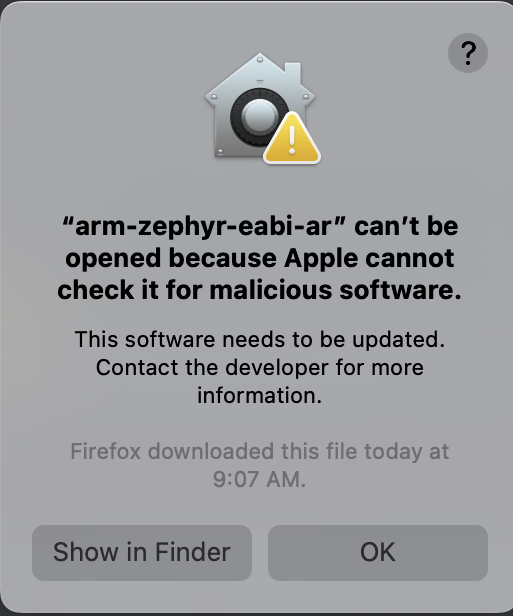Click "can't be" at the headline's first line end
The width and height of the screenshot is (513, 616).
406,227
